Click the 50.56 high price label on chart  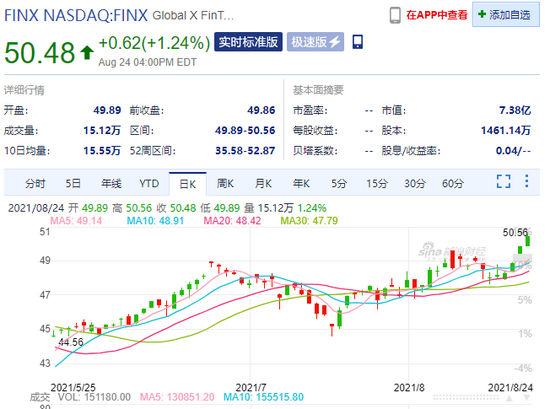click(515, 232)
